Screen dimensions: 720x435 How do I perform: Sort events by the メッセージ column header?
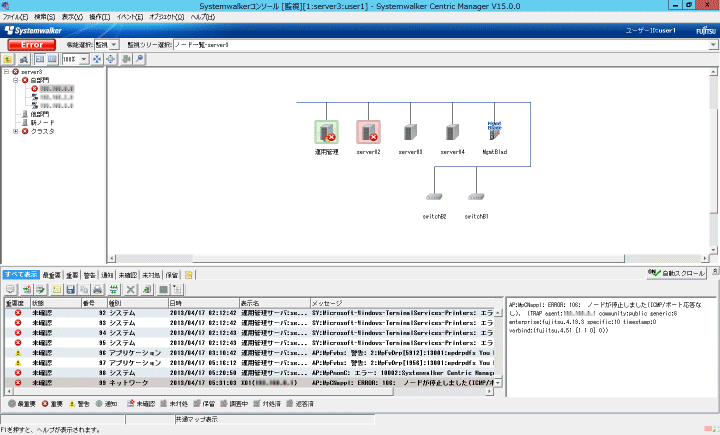[x=402, y=303]
